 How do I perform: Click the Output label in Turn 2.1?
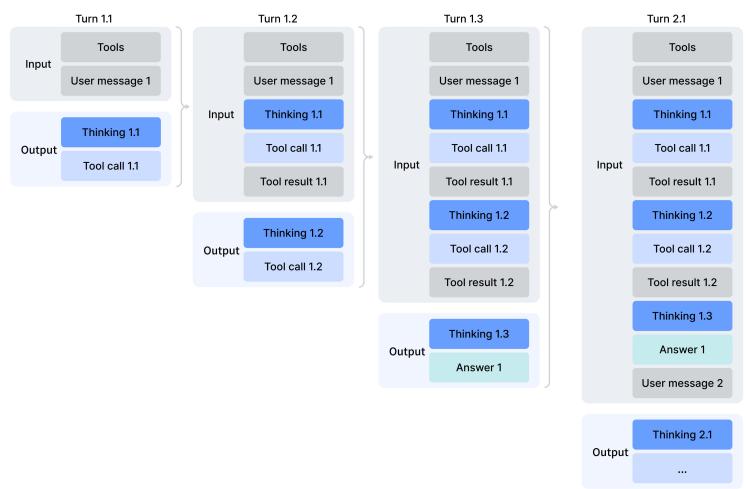609,452
